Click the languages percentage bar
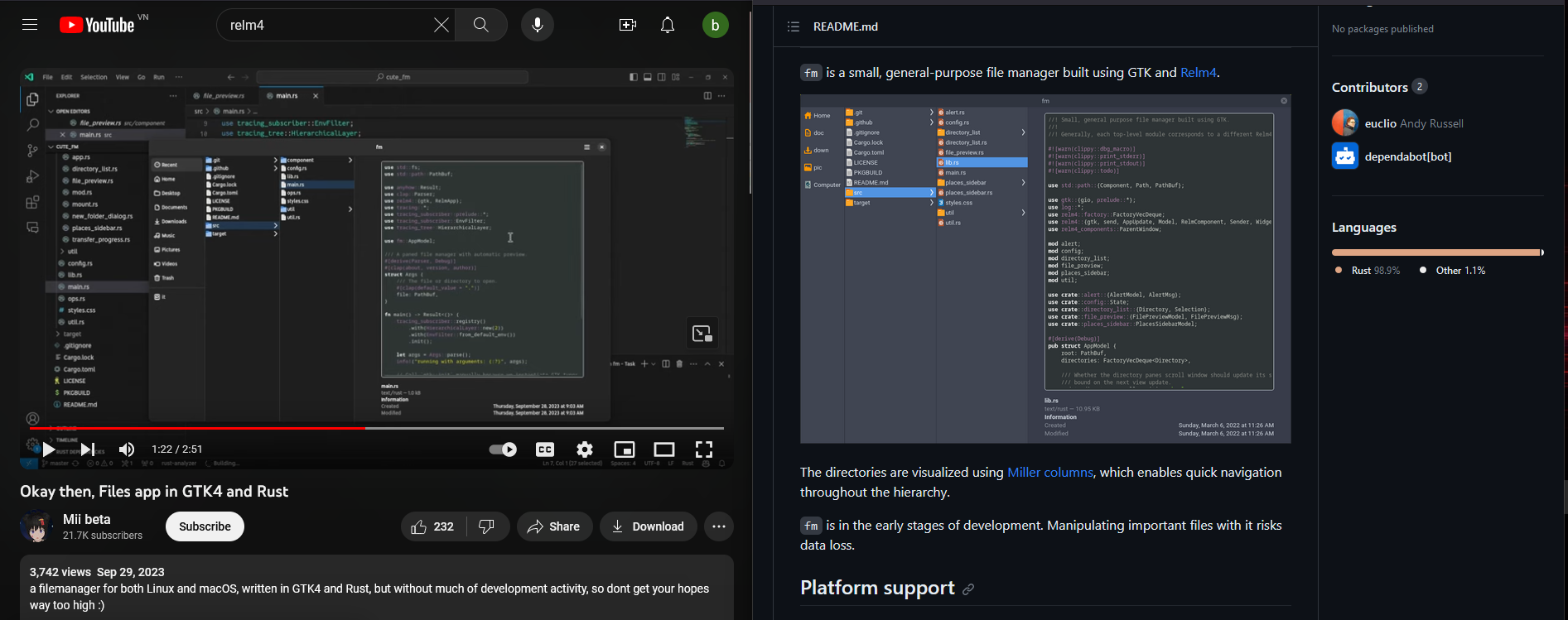Viewport: 1568px width, 620px height. coord(1438,252)
